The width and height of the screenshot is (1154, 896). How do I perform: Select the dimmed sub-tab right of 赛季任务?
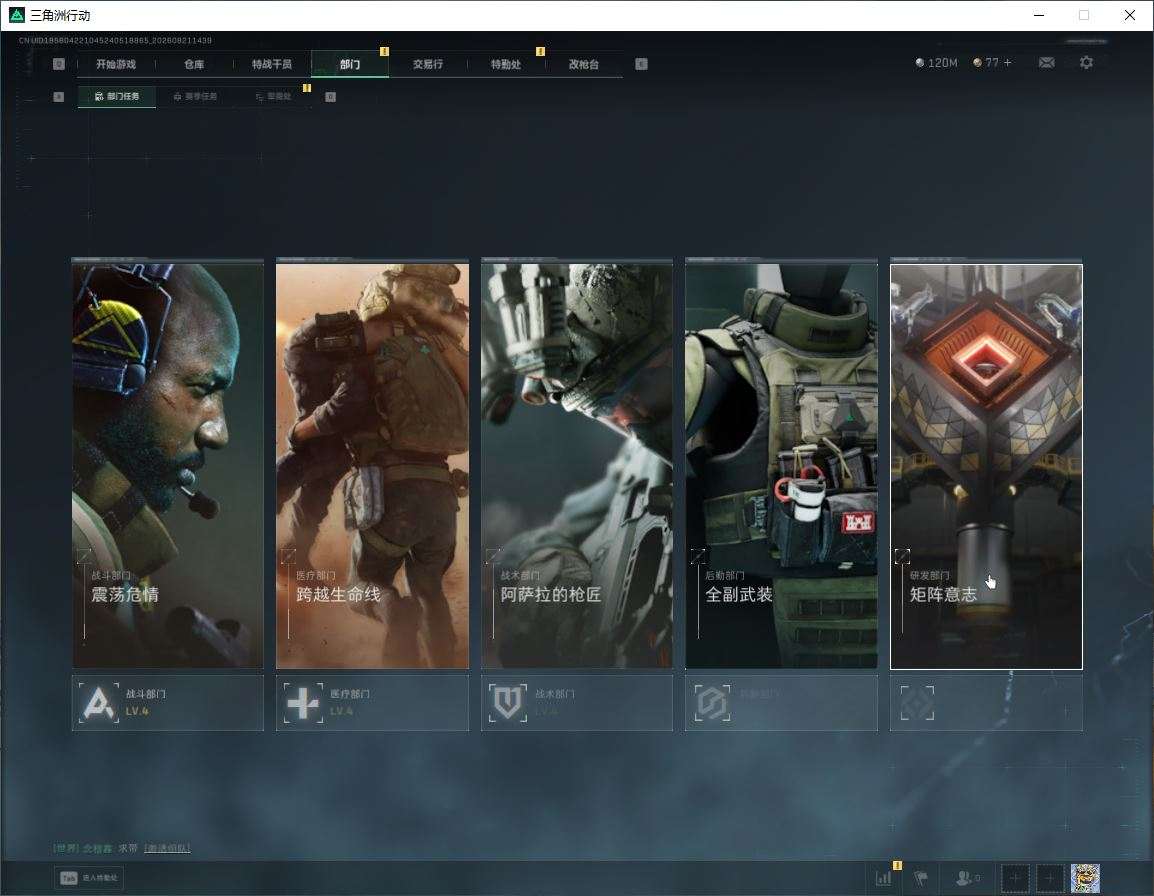[x=273, y=96]
